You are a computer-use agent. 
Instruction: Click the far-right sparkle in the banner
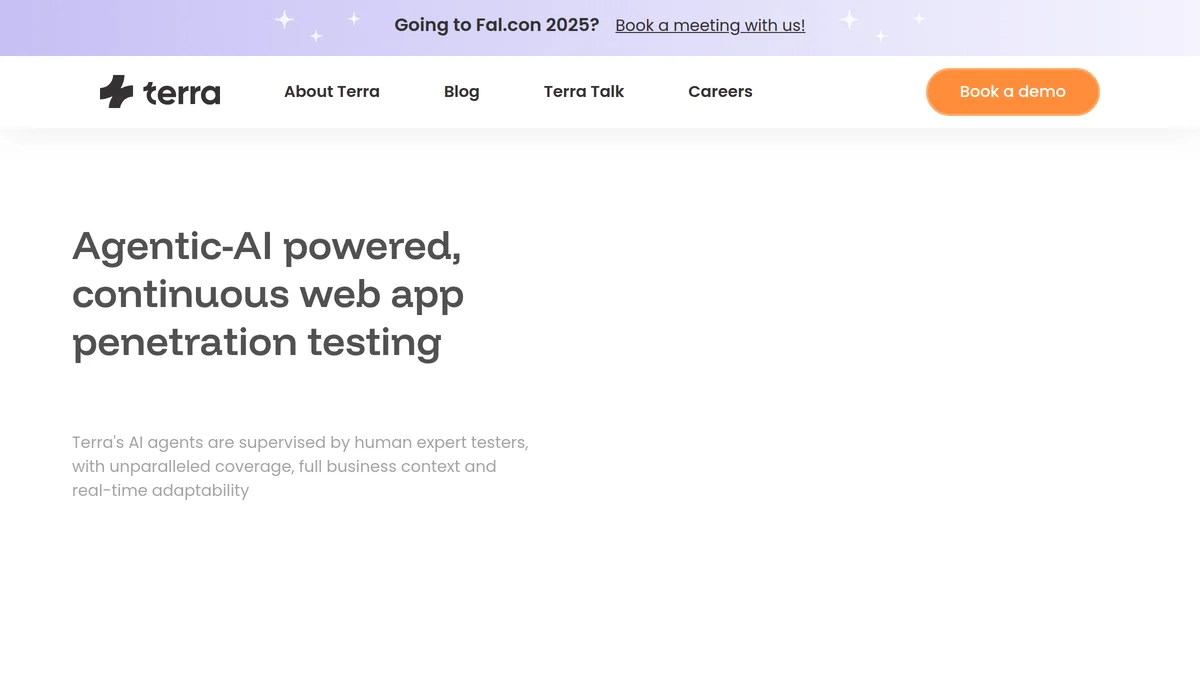tap(918, 18)
